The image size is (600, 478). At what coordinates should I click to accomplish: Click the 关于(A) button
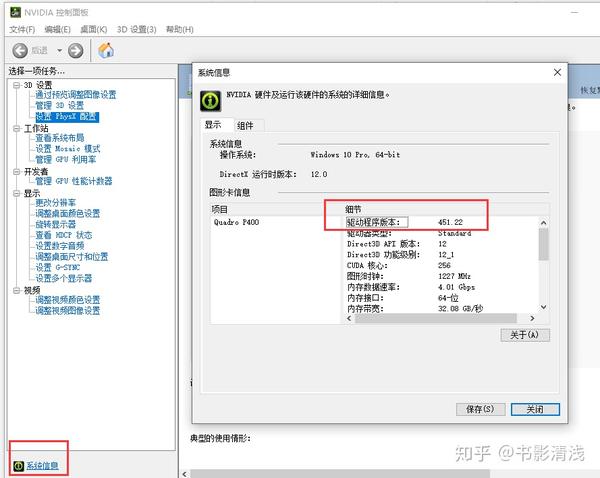(525, 335)
